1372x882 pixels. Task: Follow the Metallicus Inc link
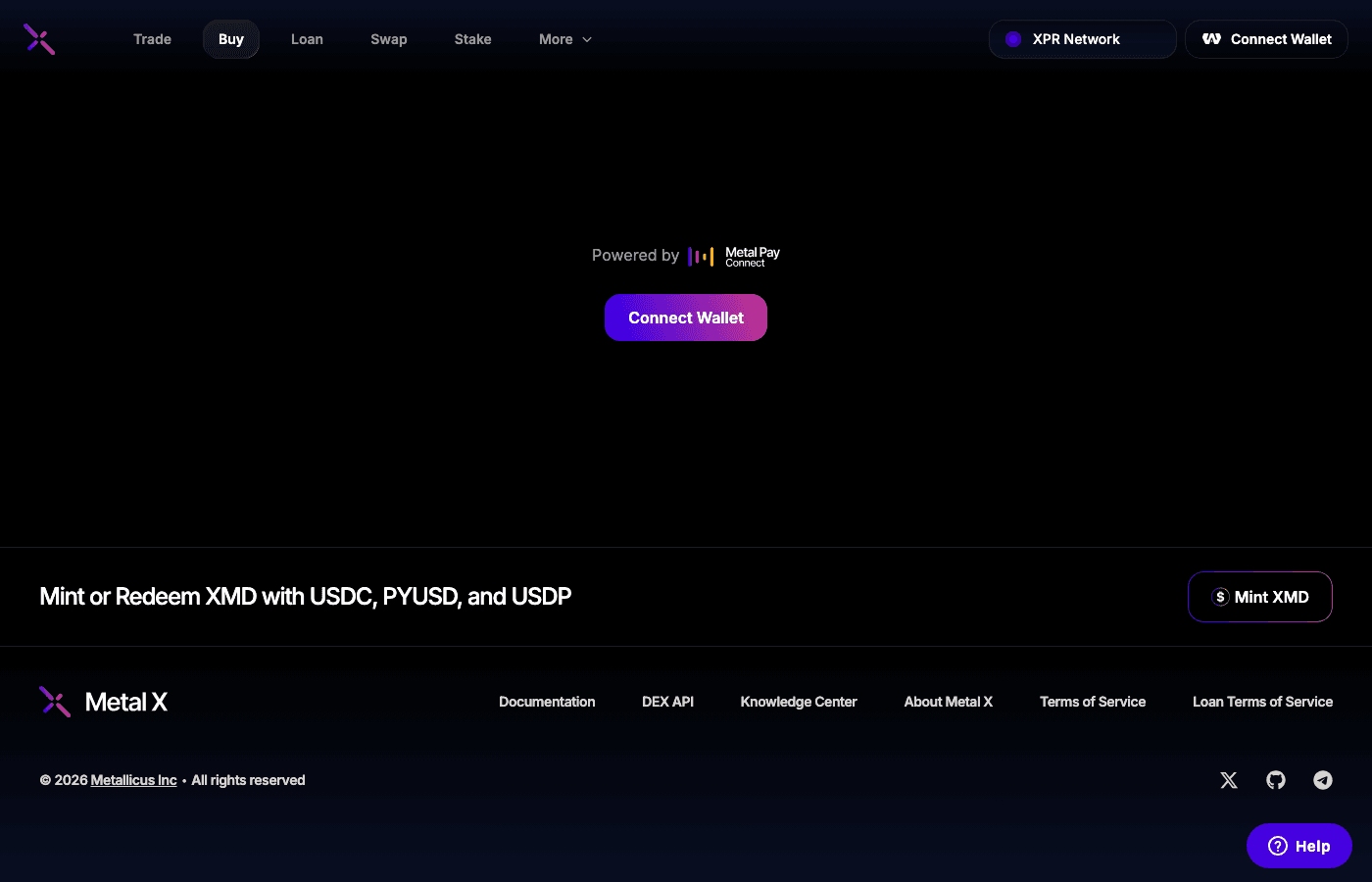click(133, 780)
